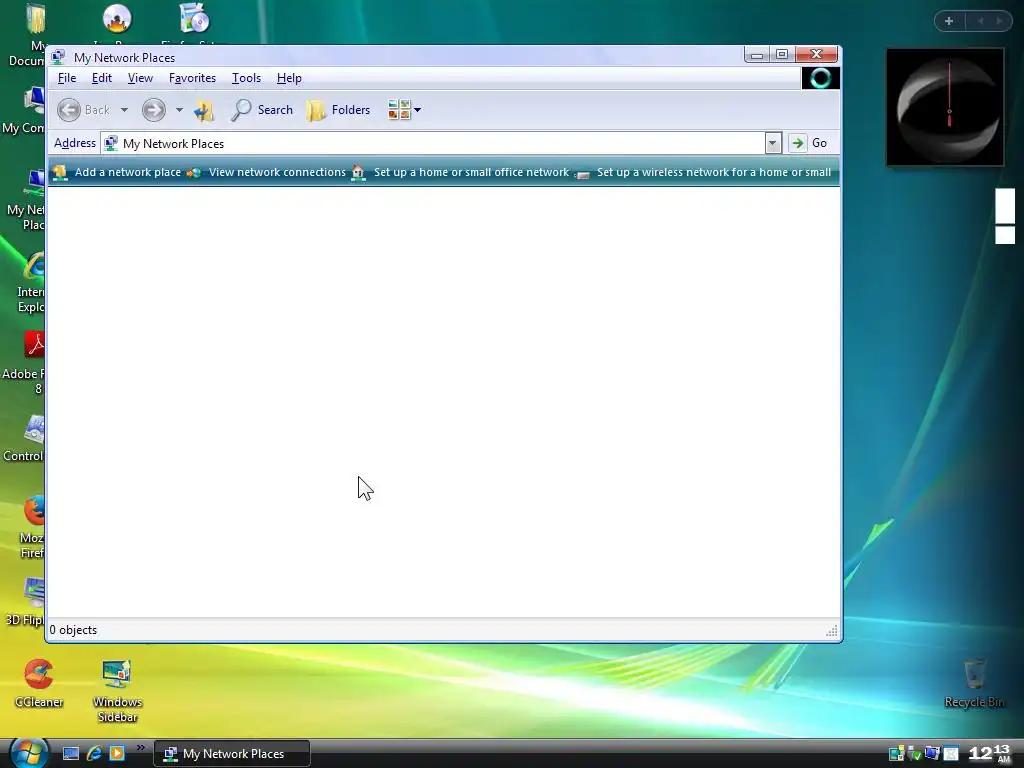
Task: Select the Adobe Reader 8 desktop icon
Action: (26, 362)
